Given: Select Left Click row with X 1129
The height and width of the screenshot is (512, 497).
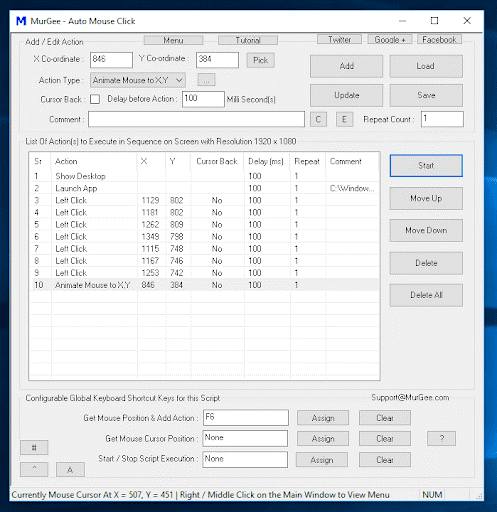Looking at the screenshot, I should pyautogui.click(x=204, y=200).
